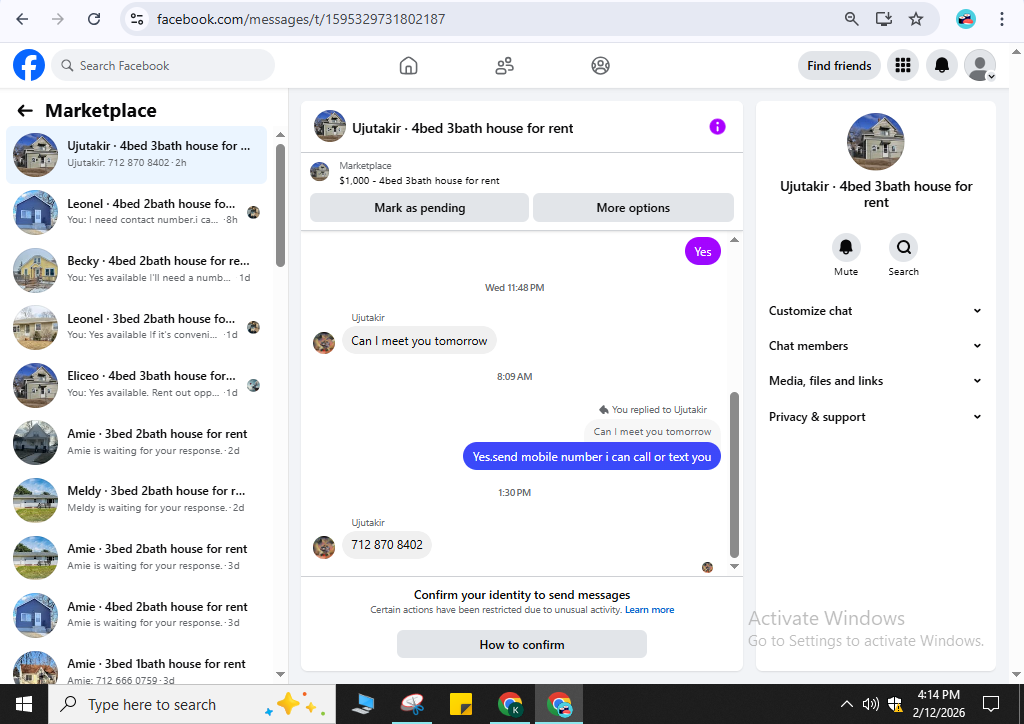Open volume control in system tray

click(x=870, y=704)
